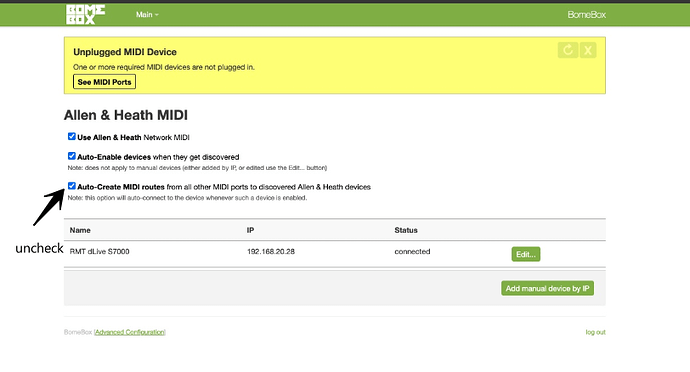690x372 pixels.
Task: Toggle Auto-Enable devices checkbox
Action: (72, 156)
